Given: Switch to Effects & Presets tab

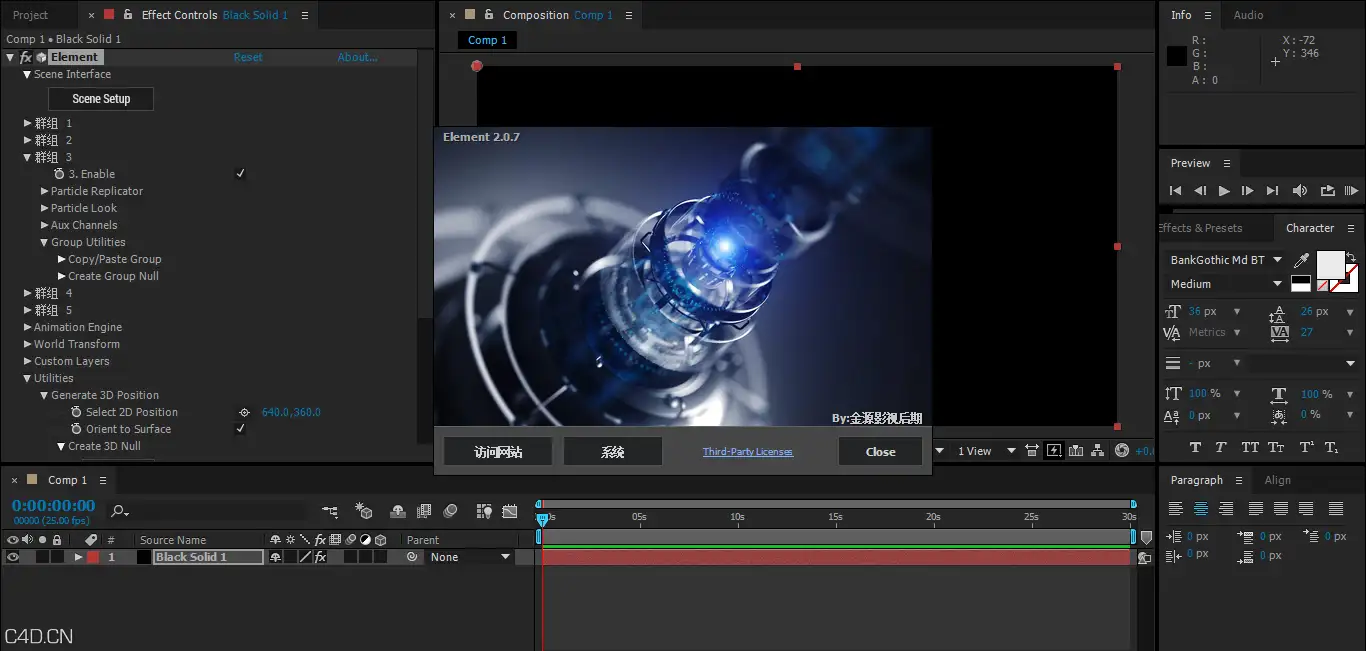Looking at the screenshot, I should pos(1200,228).
